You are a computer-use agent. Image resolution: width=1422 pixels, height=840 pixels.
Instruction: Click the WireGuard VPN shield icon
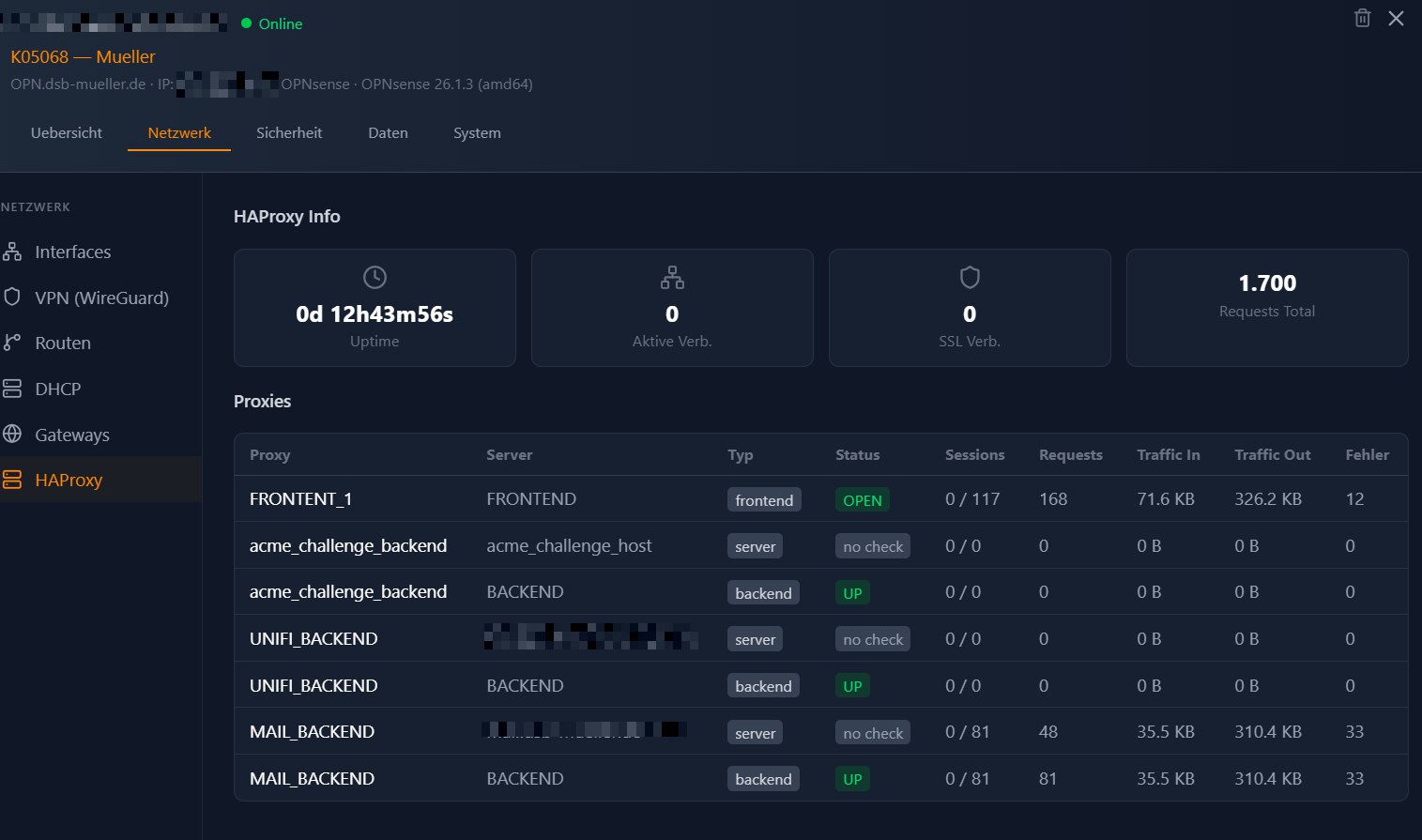coord(12,297)
